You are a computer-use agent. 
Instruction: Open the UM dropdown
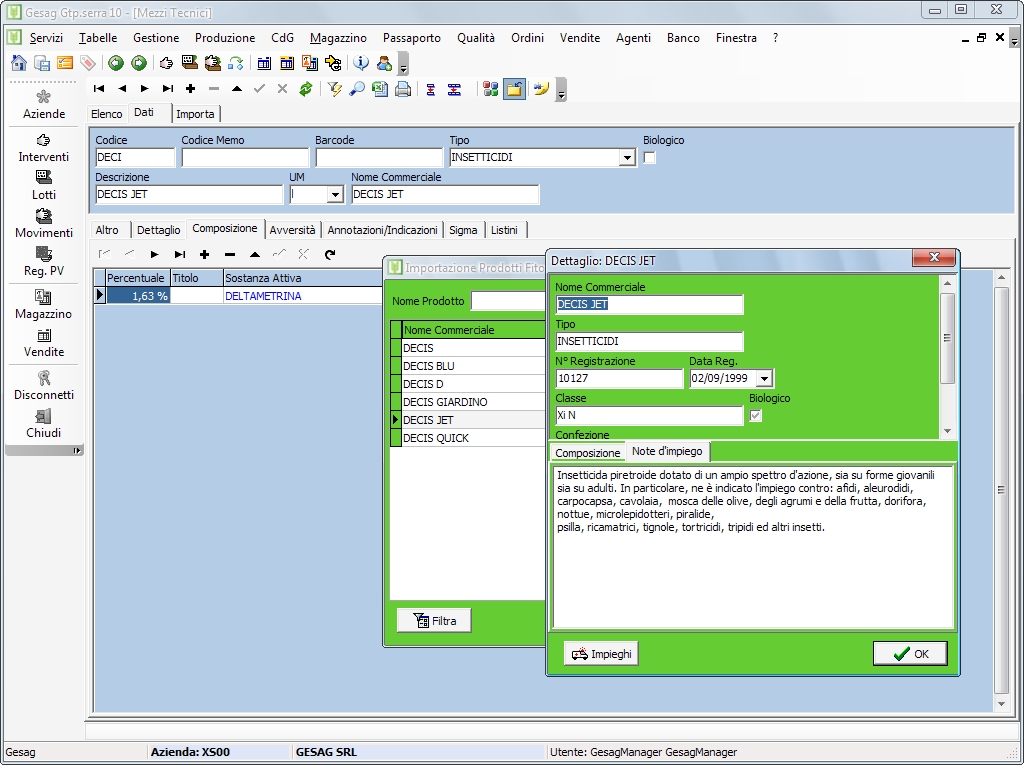coord(335,194)
